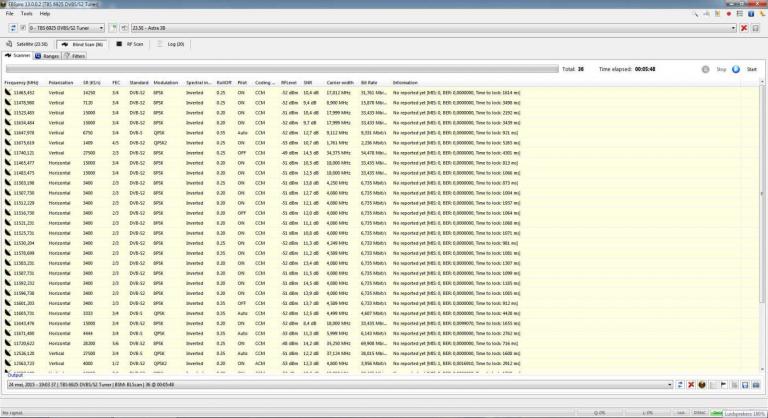768x418 pixels.
Task: Open the Tools menu
Action: tap(26, 13)
